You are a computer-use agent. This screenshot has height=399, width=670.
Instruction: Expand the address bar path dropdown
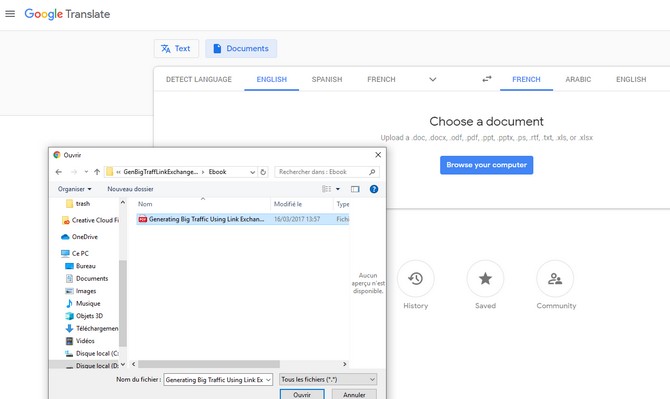pyautogui.click(x=253, y=172)
